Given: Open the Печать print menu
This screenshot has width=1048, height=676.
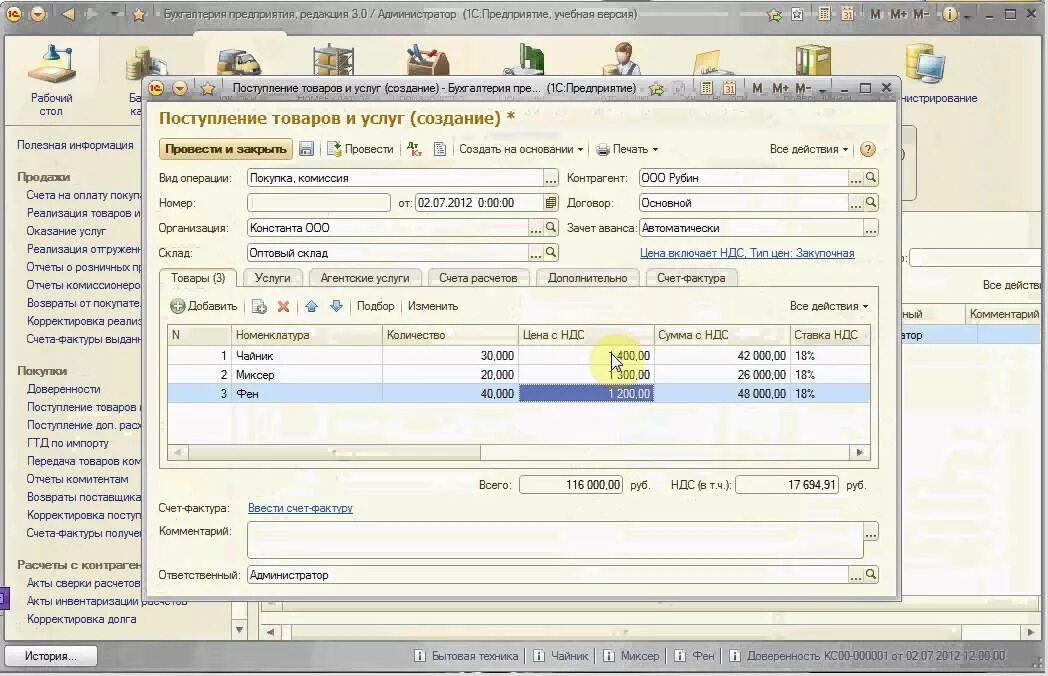Looking at the screenshot, I should pos(627,149).
